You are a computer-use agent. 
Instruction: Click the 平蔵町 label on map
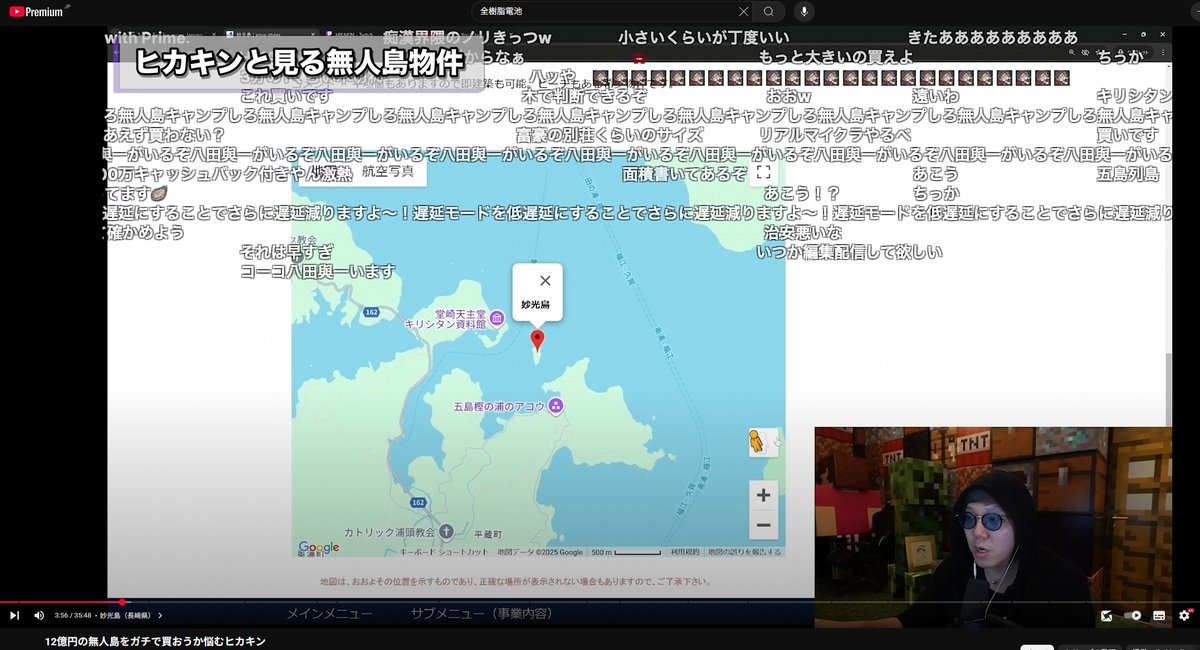(x=488, y=534)
